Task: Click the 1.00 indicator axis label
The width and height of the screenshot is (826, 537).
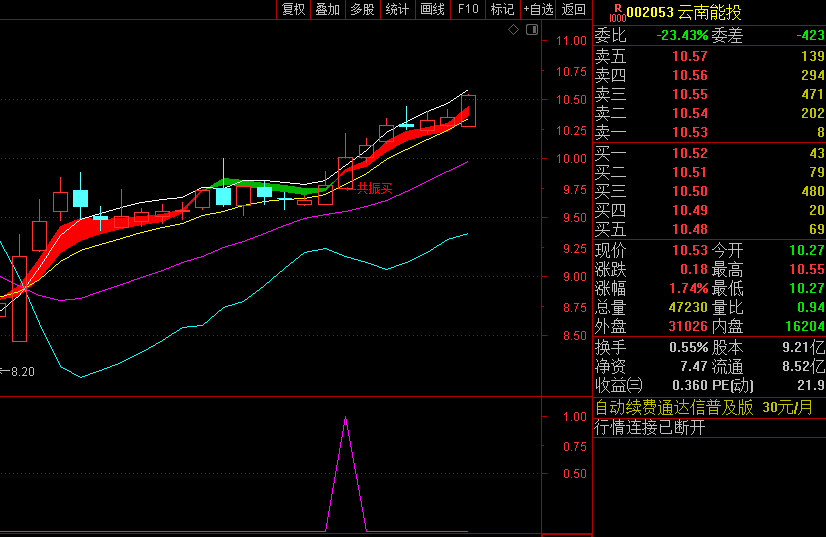Action: (x=575, y=417)
